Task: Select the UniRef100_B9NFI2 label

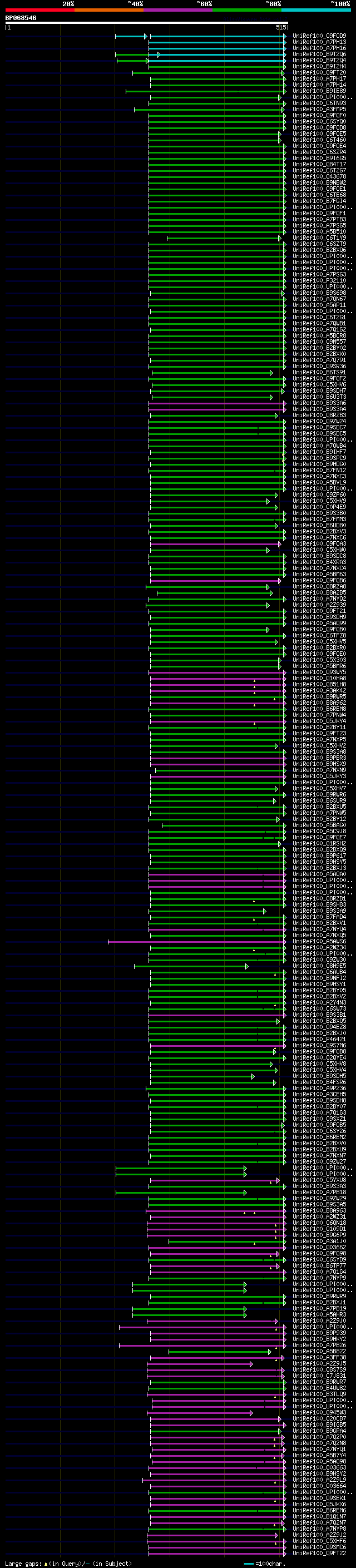Action: pos(319,978)
